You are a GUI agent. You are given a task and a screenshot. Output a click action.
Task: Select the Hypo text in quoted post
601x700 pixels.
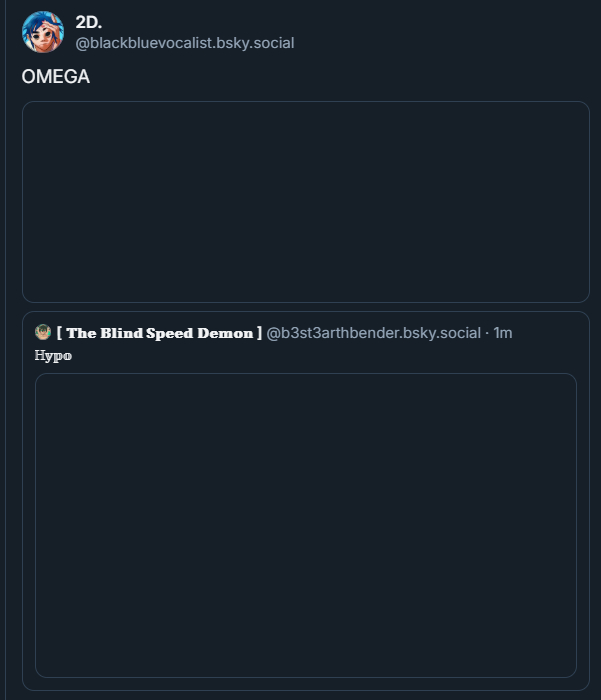click(53, 355)
